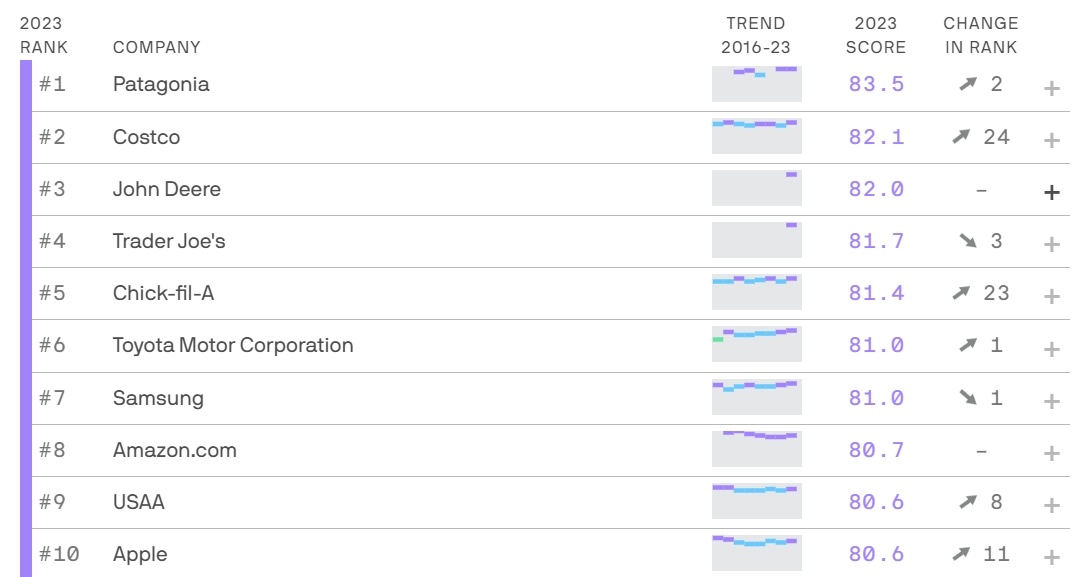Screen dimensions: 1084x577
Task: Click Toyota's trend chart with green segment
Action: 757,344
